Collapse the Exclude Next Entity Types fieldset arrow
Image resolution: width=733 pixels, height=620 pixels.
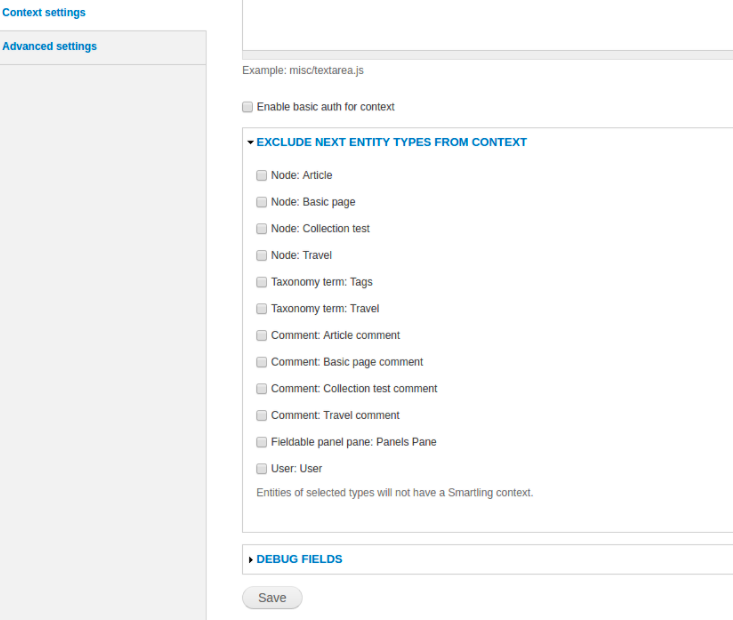pos(251,142)
